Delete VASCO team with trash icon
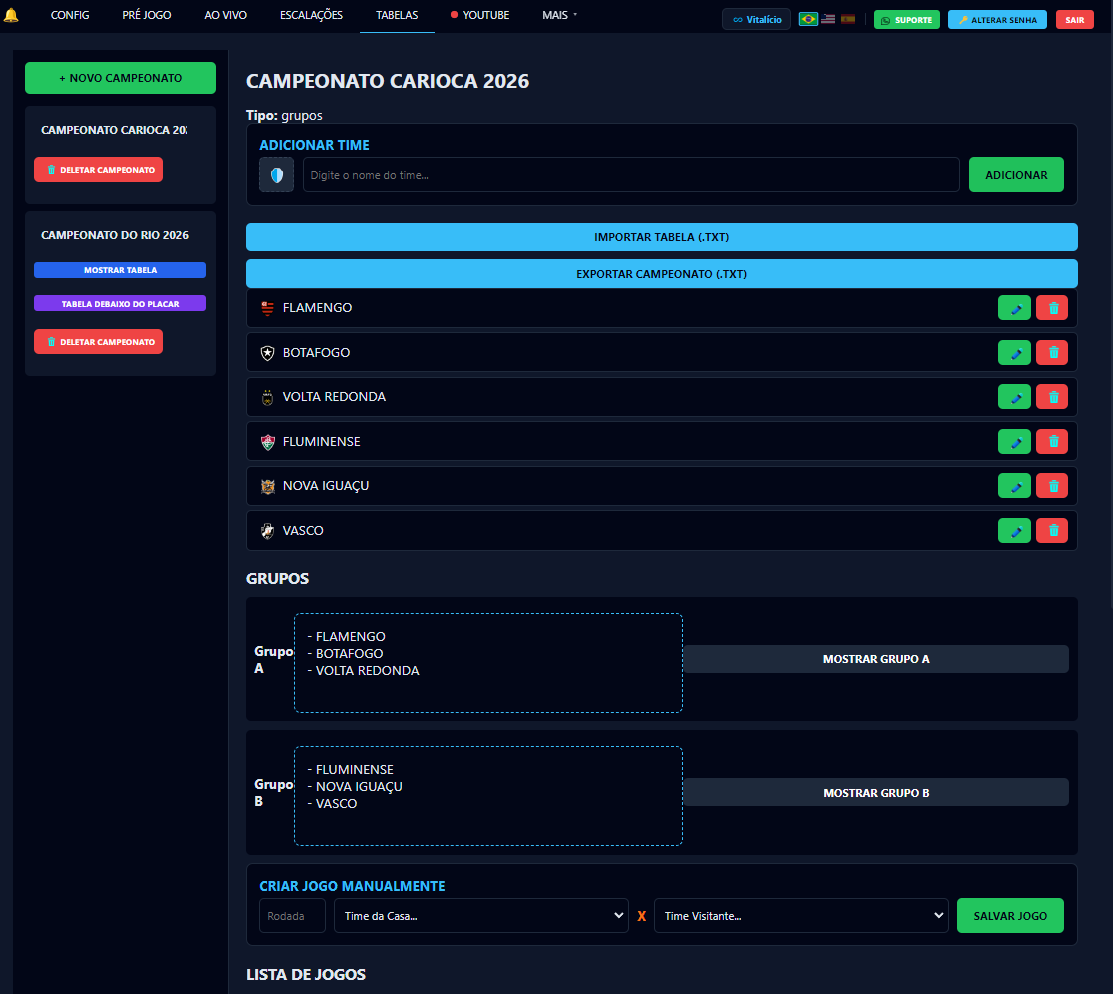 (x=1052, y=530)
